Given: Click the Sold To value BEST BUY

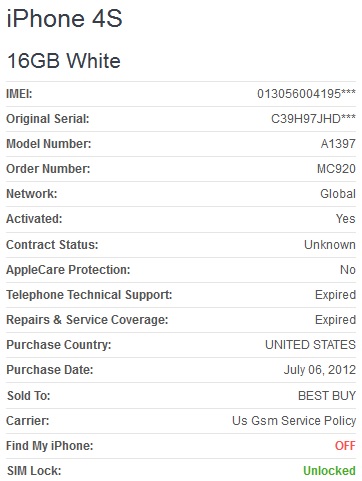Looking at the screenshot, I should (x=326, y=396).
